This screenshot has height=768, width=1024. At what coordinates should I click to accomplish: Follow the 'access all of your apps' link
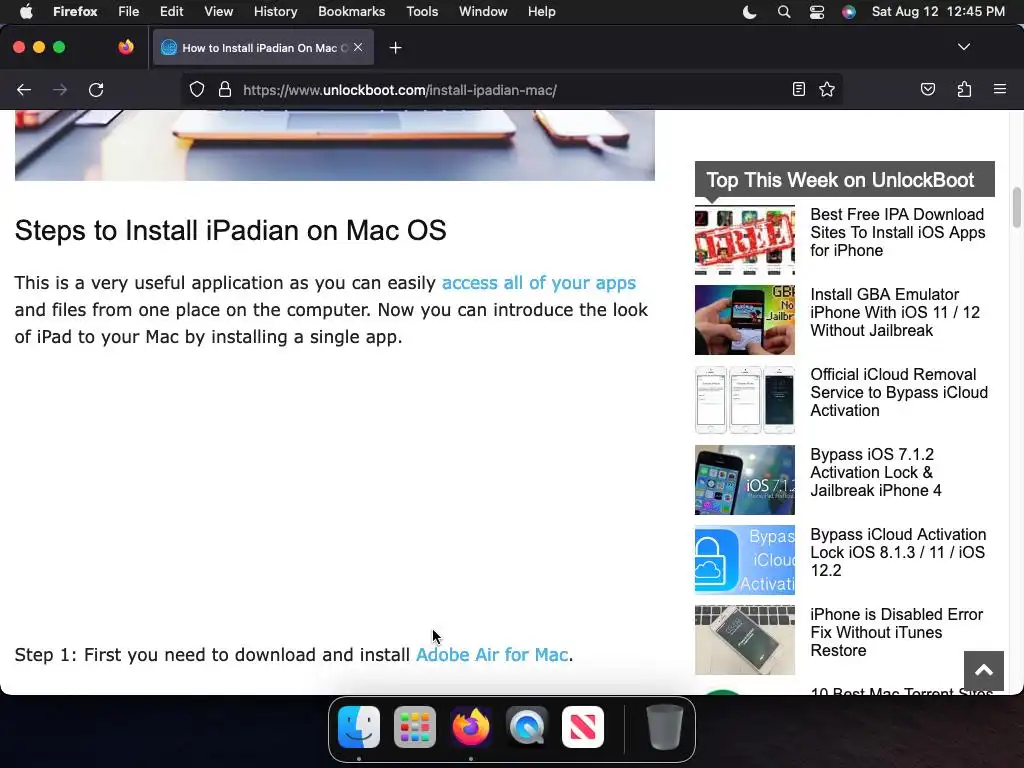click(x=539, y=283)
